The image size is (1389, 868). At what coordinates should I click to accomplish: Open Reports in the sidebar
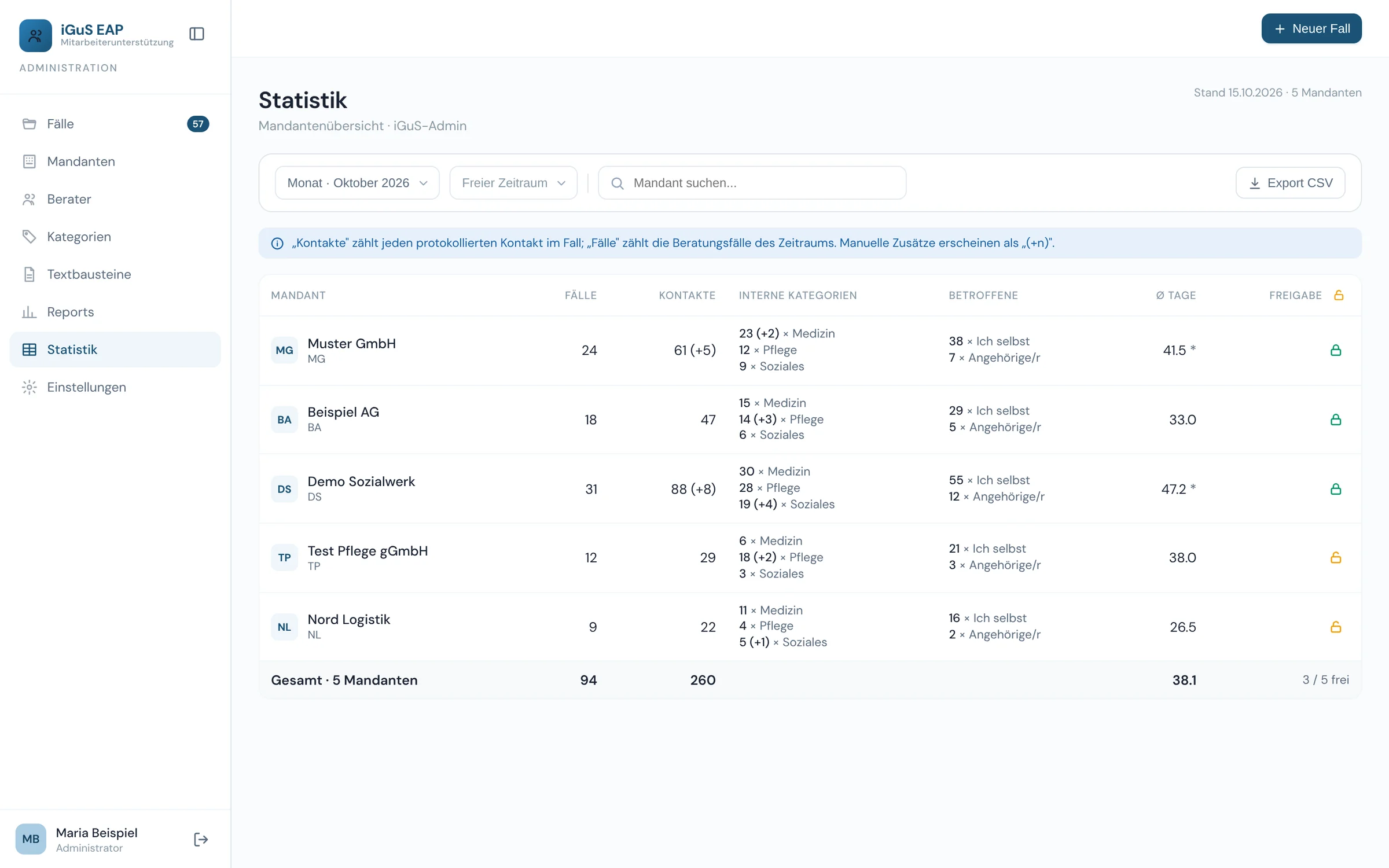point(115,312)
